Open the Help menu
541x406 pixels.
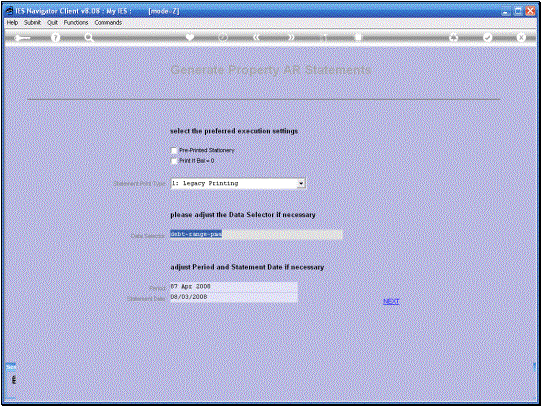(x=12, y=22)
